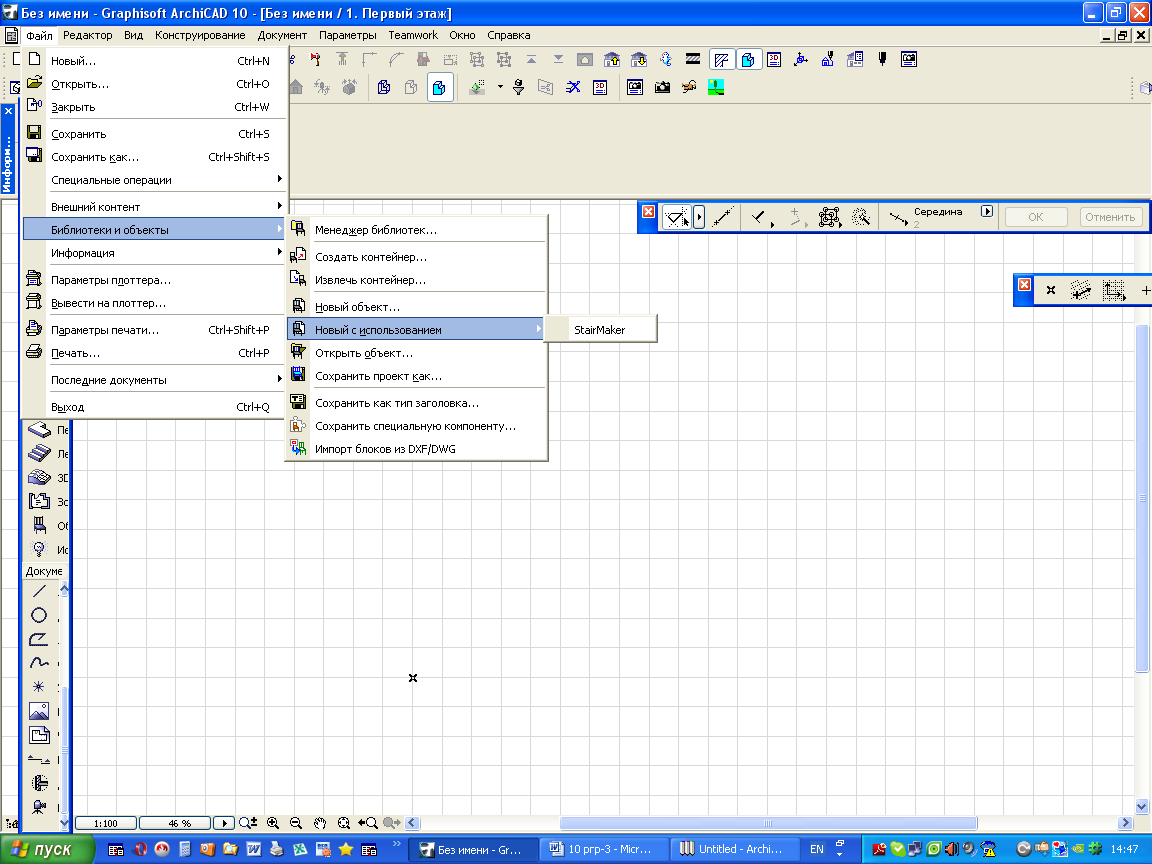Click the sun study landscape icon
The height and width of the screenshot is (864, 1152).
click(716, 87)
